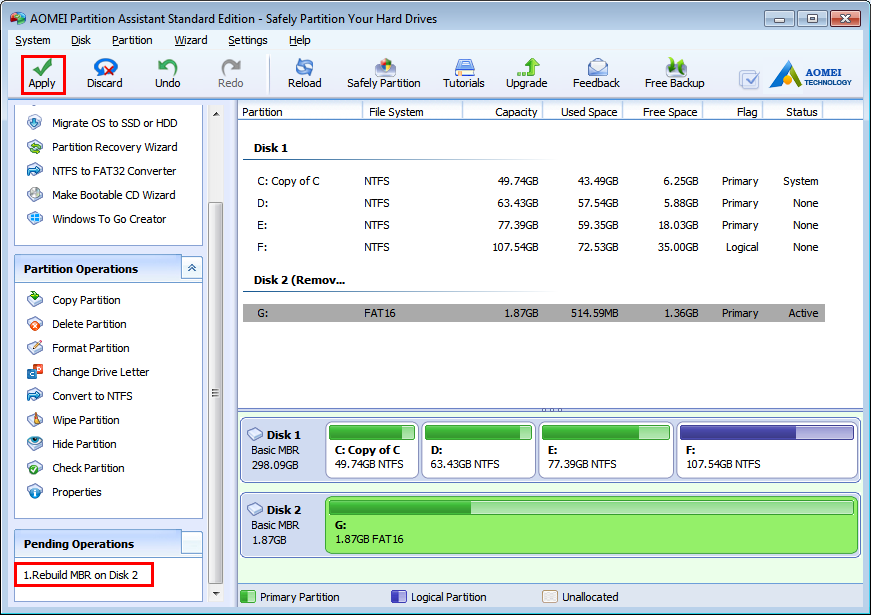The image size is (871, 615).
Task: Select the E: partition row in list
Action: (534, 225)
